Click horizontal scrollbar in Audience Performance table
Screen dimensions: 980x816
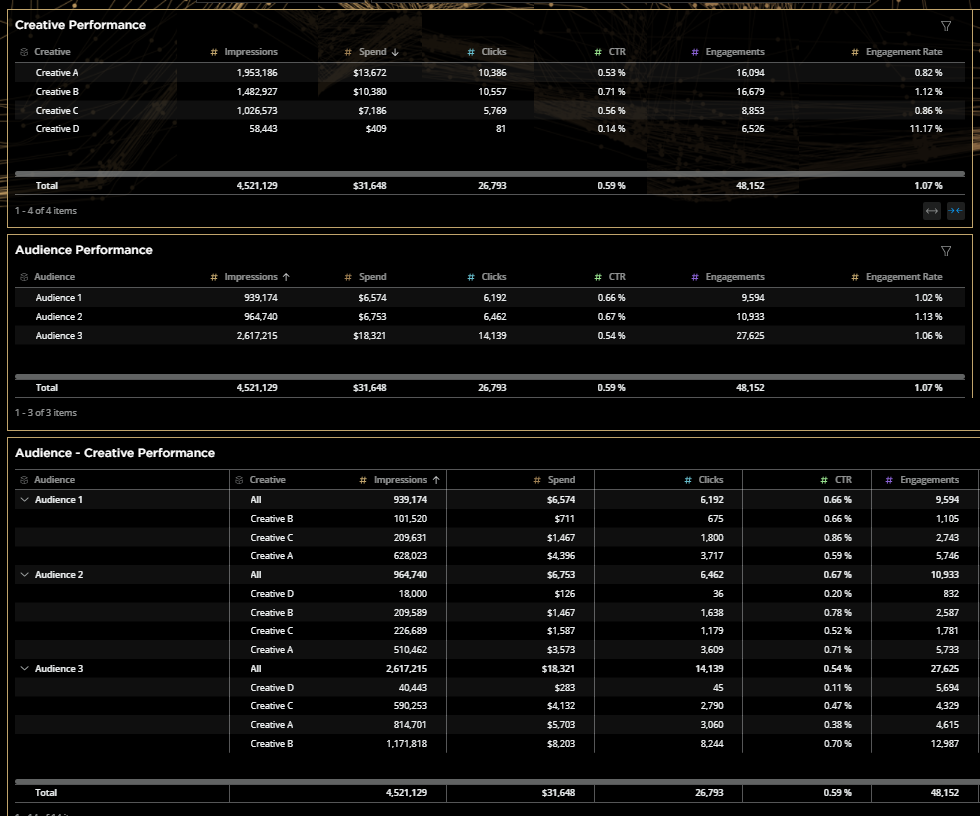coord(490,377)
